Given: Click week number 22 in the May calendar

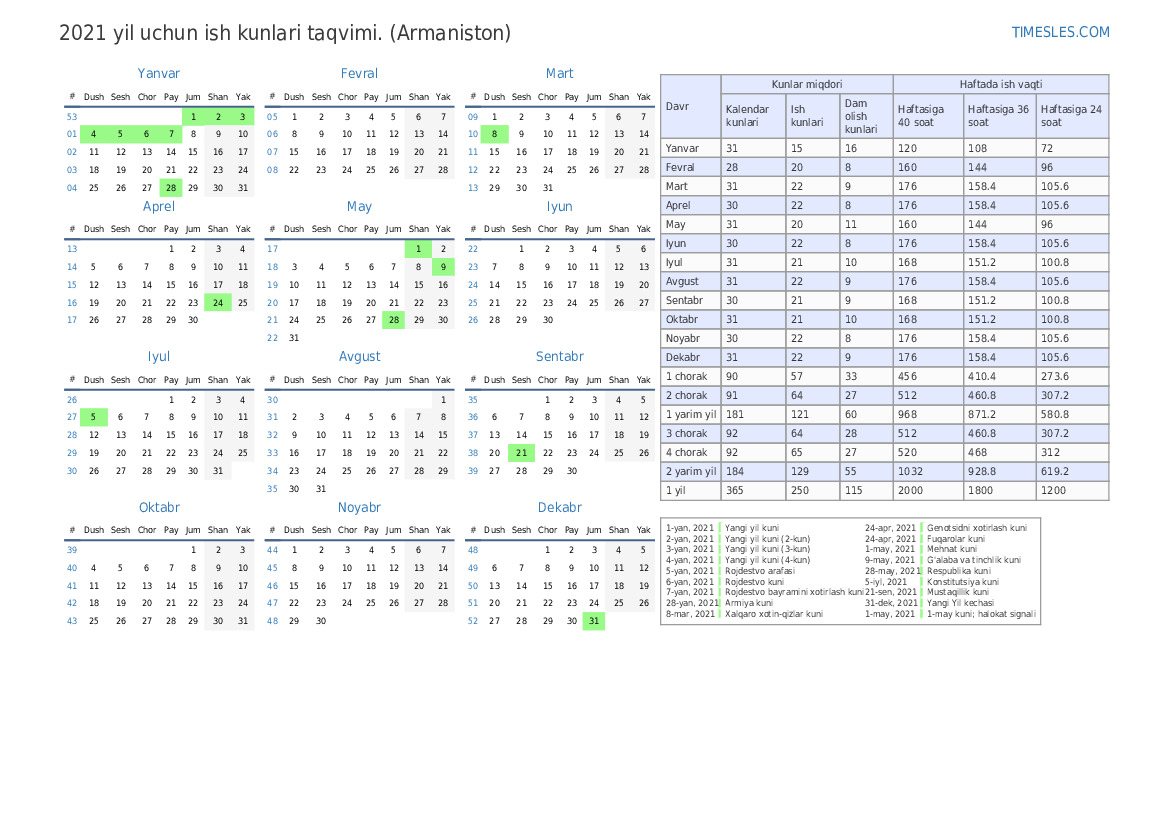Looking at the screenshot, I should coord(272,338).
